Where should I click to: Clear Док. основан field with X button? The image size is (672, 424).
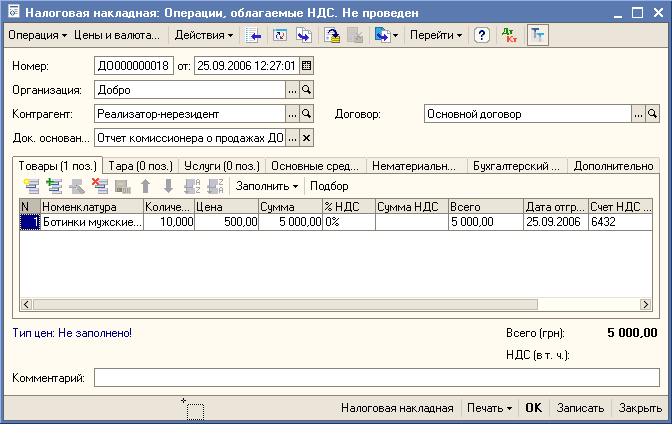[x=306, y=138]
